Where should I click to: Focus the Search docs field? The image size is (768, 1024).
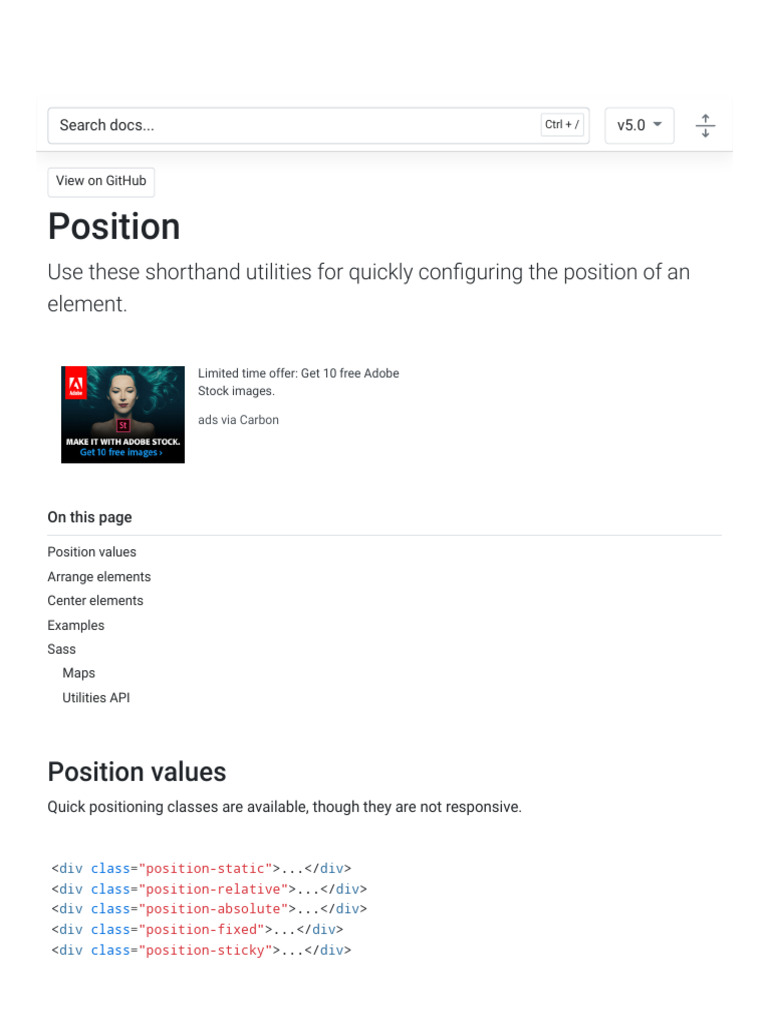coord(319,125)
